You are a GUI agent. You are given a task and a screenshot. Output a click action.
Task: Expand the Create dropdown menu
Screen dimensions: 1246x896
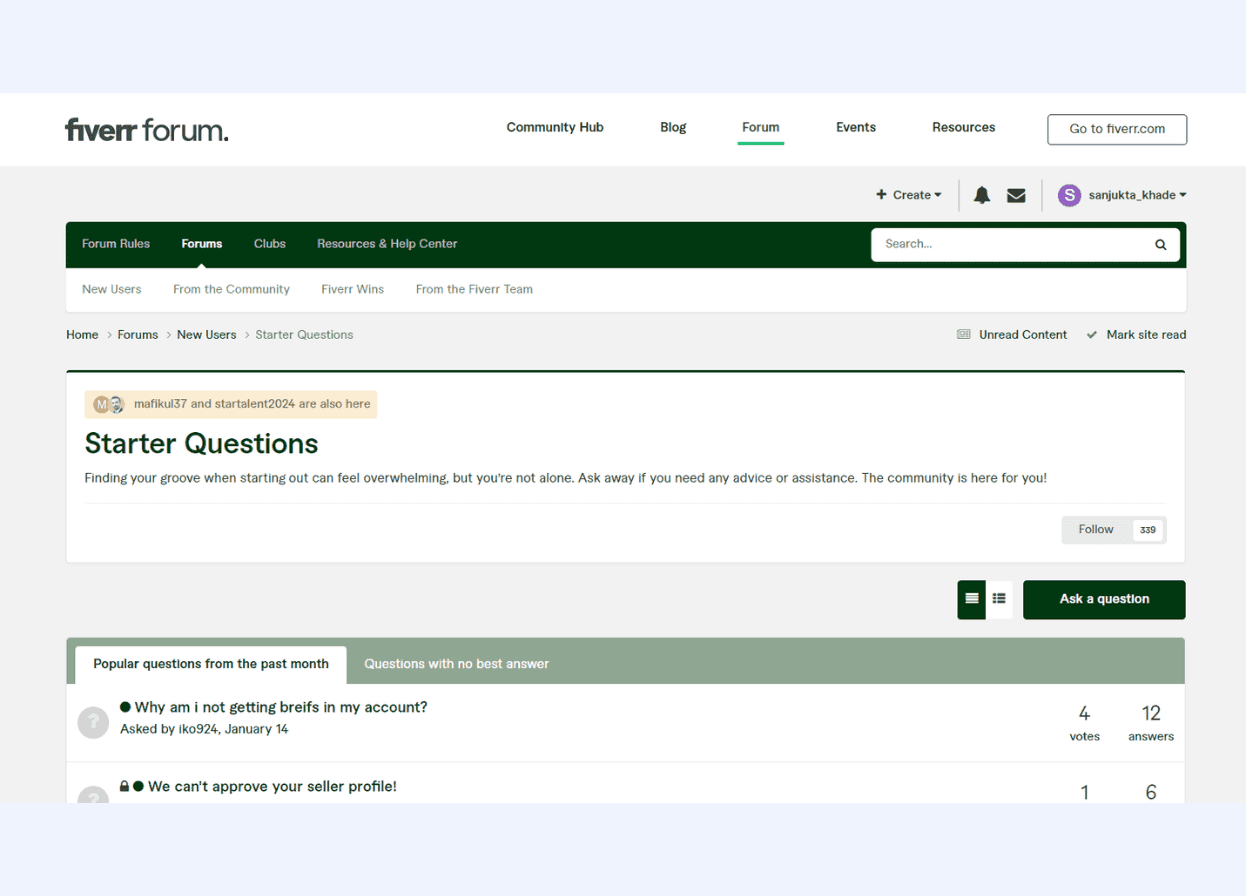(x=909, y=195)
